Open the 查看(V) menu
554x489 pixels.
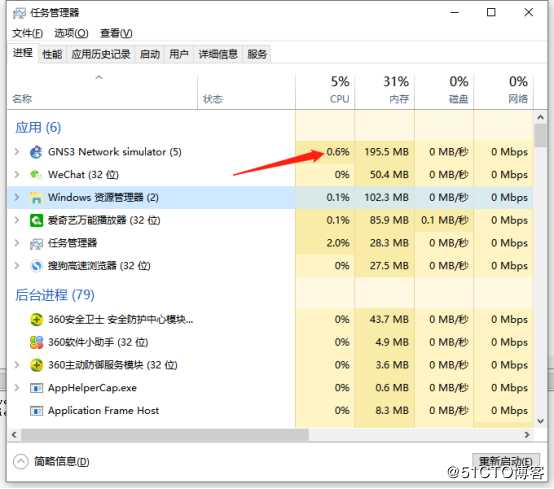click(116, 33)
